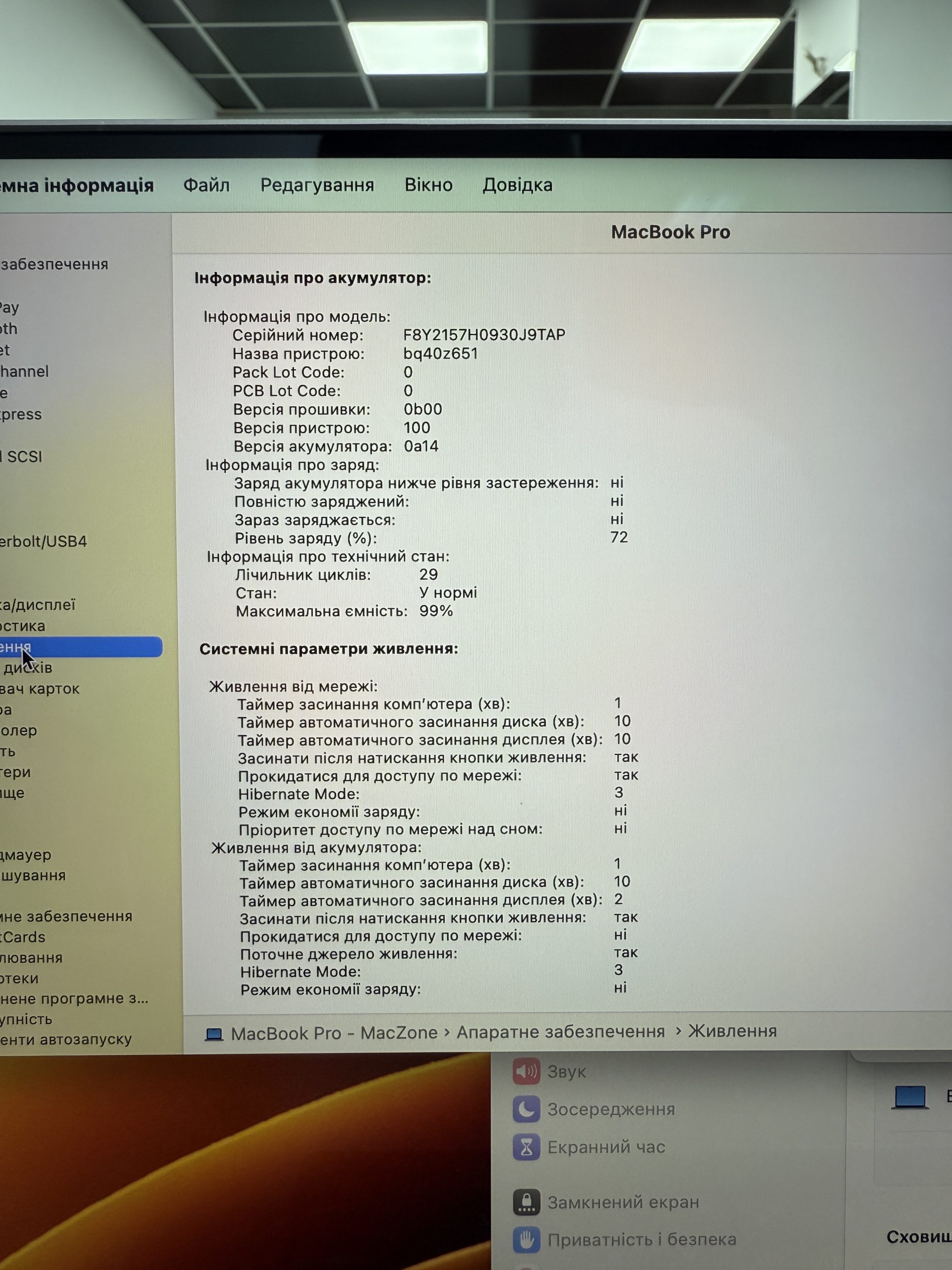Select the SCSI sidebar item

tap(22, 457)
